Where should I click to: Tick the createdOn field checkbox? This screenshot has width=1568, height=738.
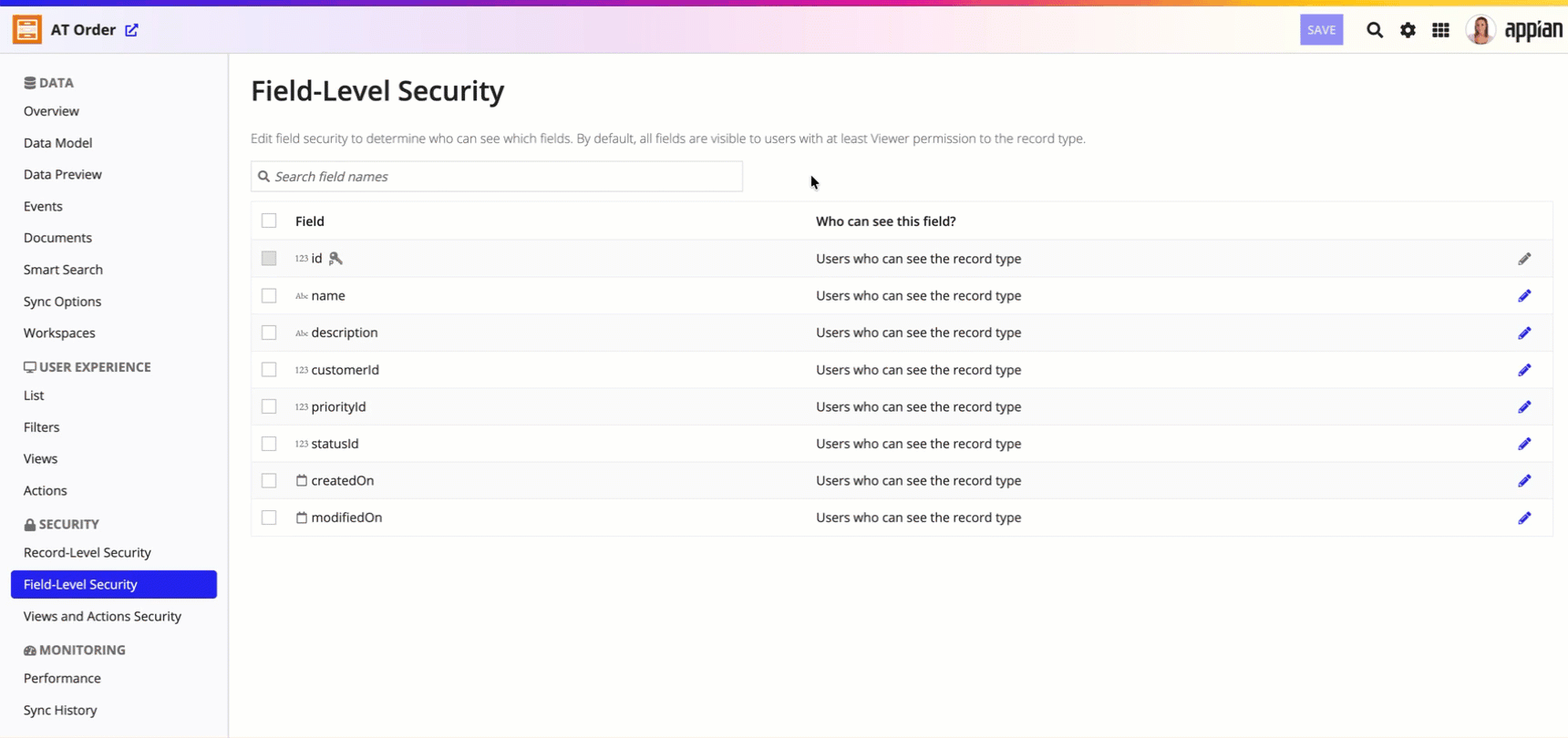(269, 481)
